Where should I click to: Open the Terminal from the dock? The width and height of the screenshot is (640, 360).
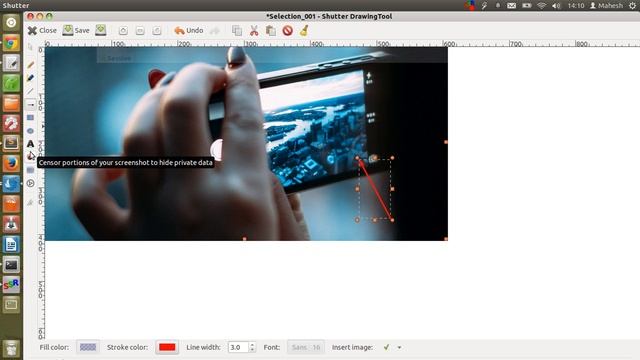click(11, 265)
